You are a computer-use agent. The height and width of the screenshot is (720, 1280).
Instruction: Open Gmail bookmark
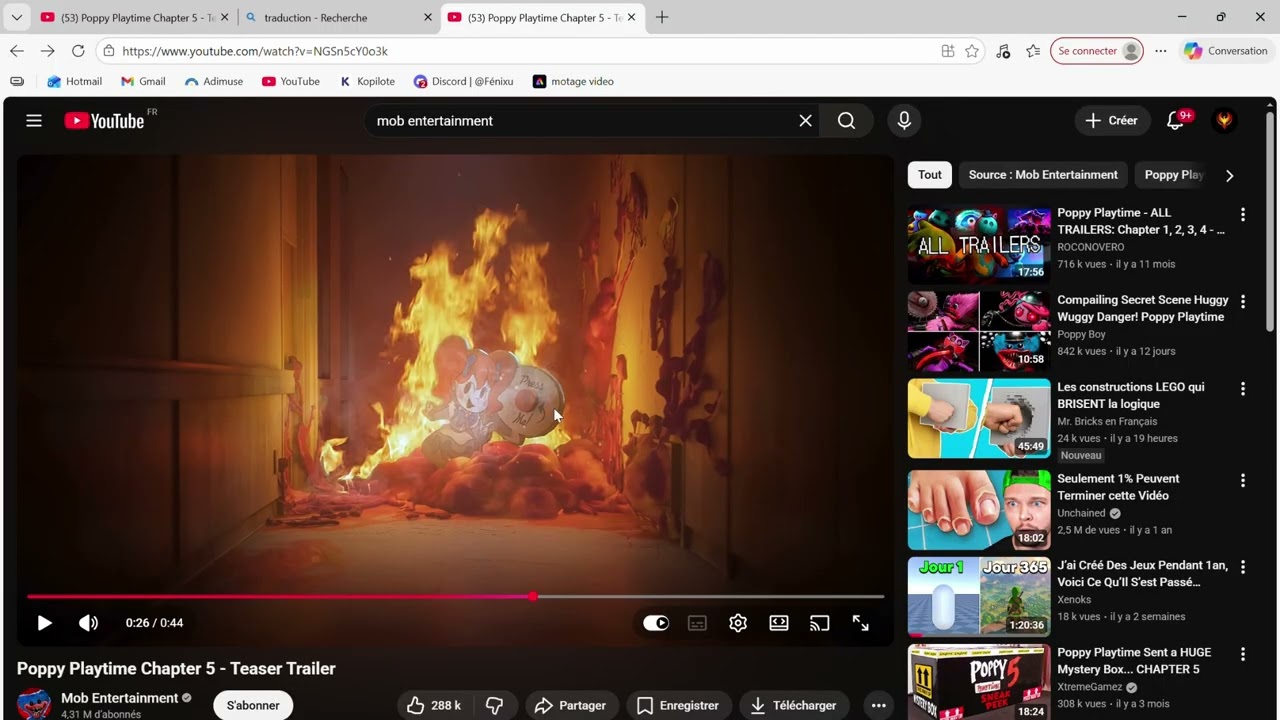143,81
